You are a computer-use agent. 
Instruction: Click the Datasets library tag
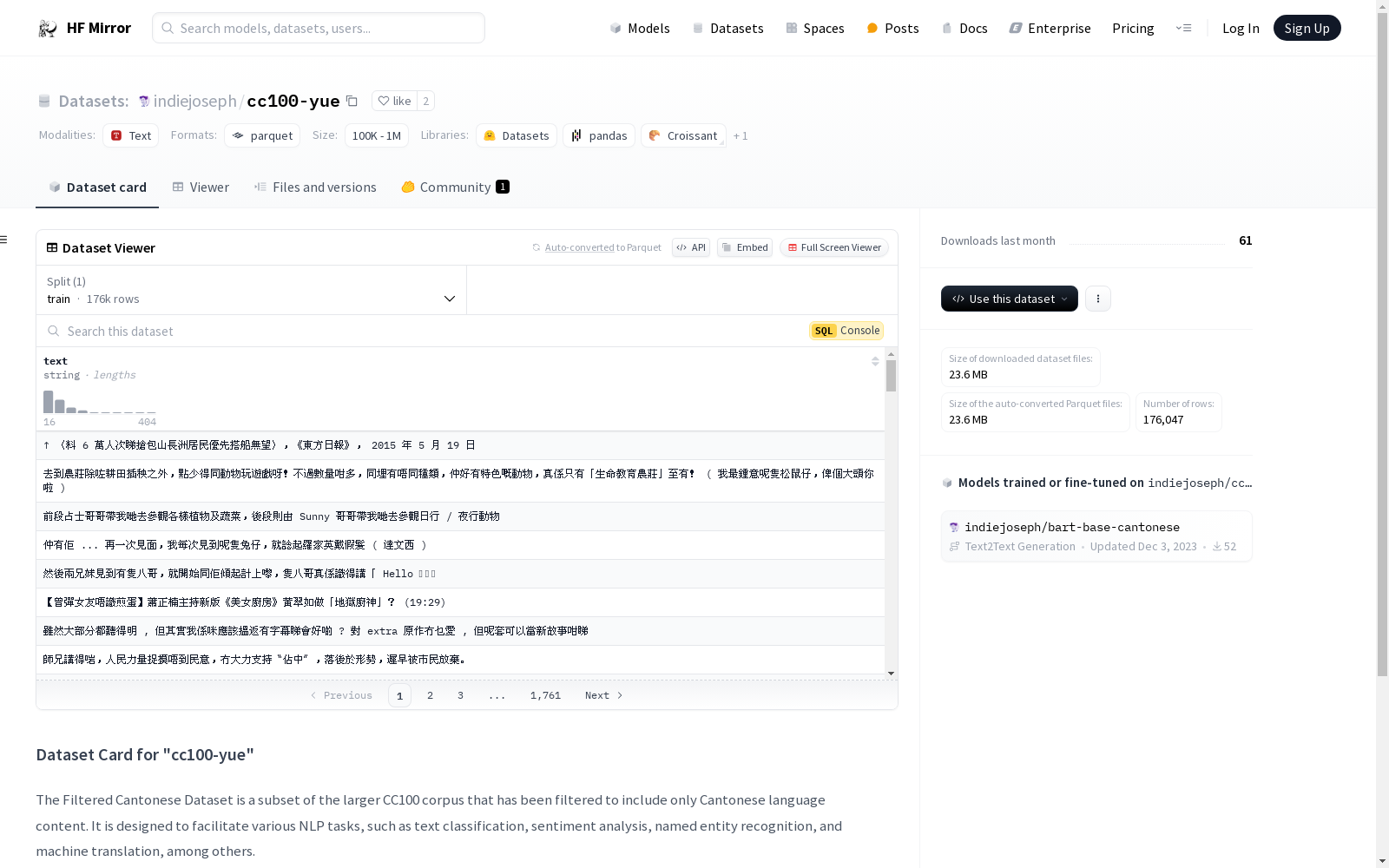(517, 135)
